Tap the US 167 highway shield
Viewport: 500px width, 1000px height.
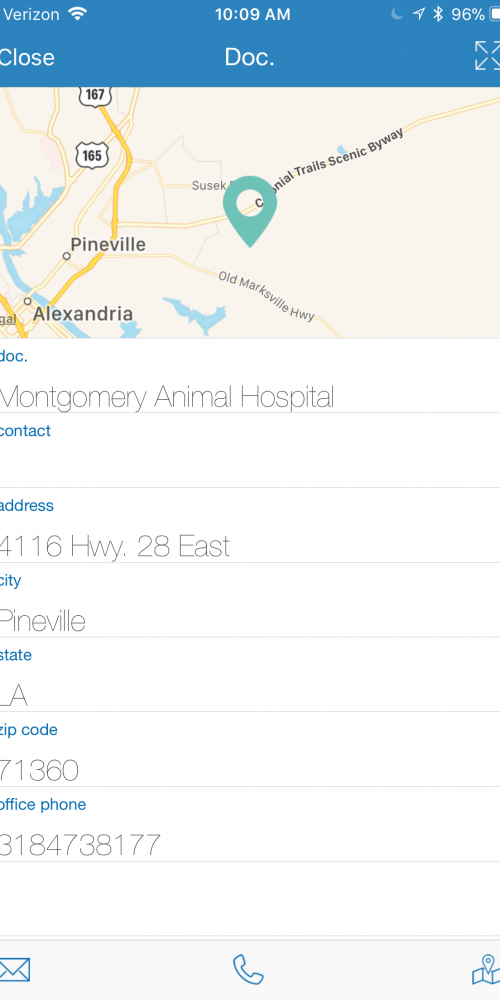click(94, 95)
